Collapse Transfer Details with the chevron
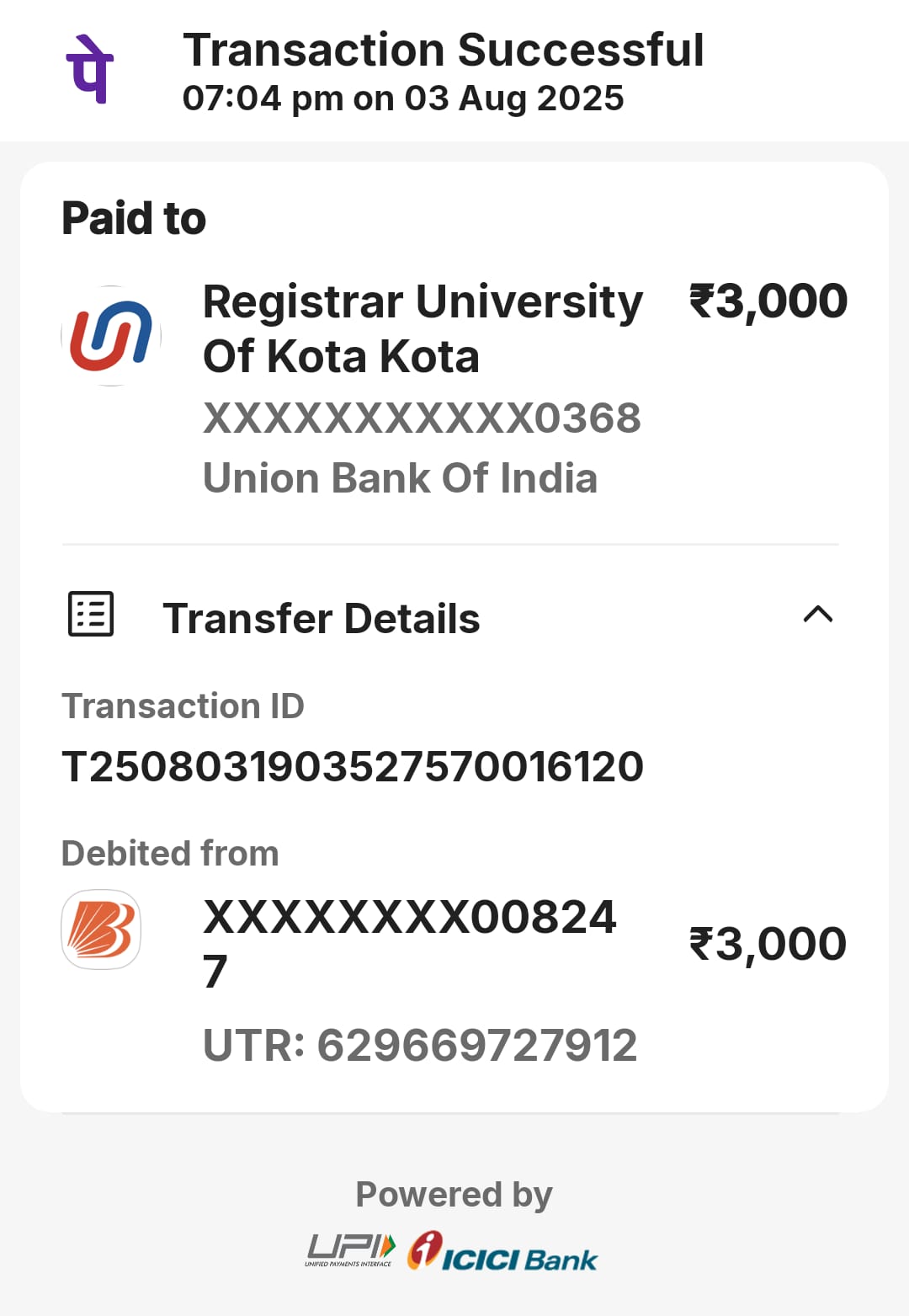Image resolution: width=909 pixels, height=1316 pixels. (x=817, y=614)
